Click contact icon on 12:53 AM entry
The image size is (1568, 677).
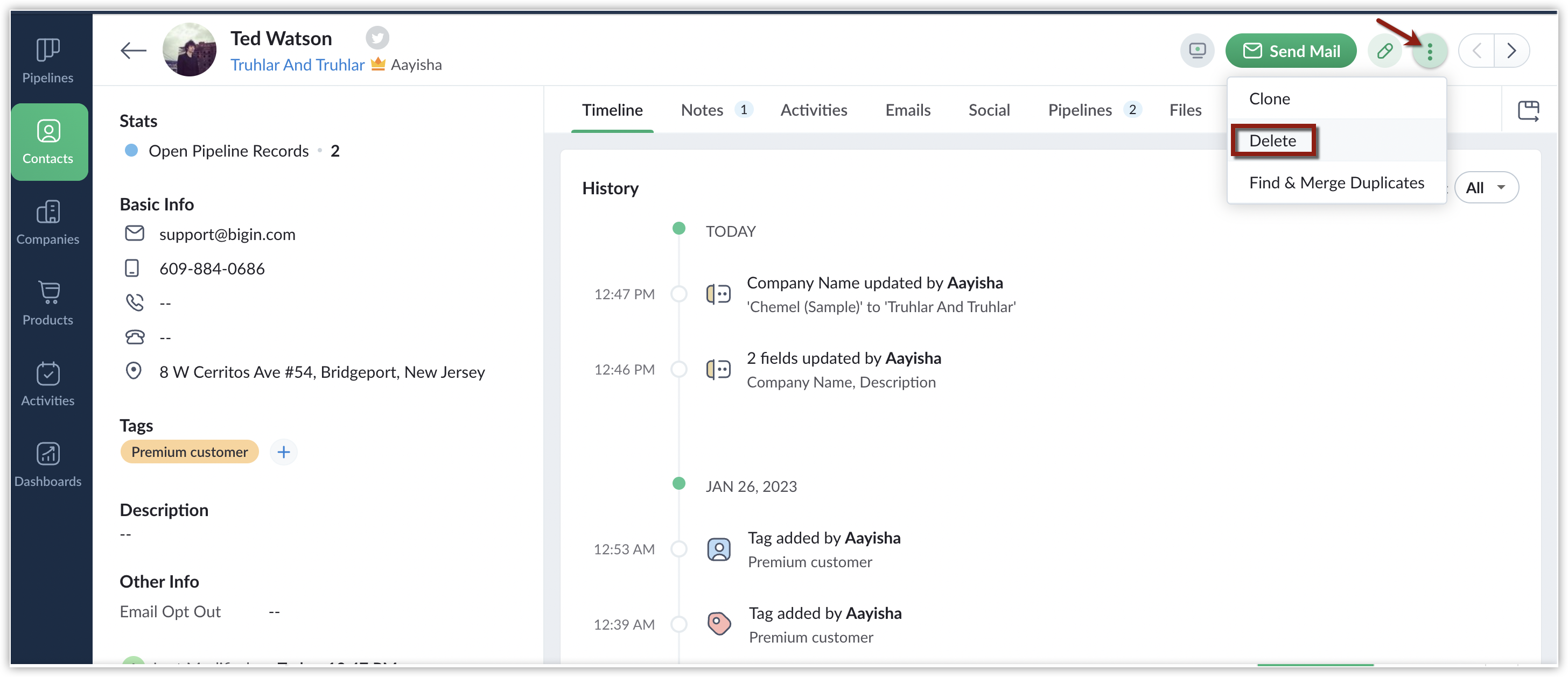718,549
